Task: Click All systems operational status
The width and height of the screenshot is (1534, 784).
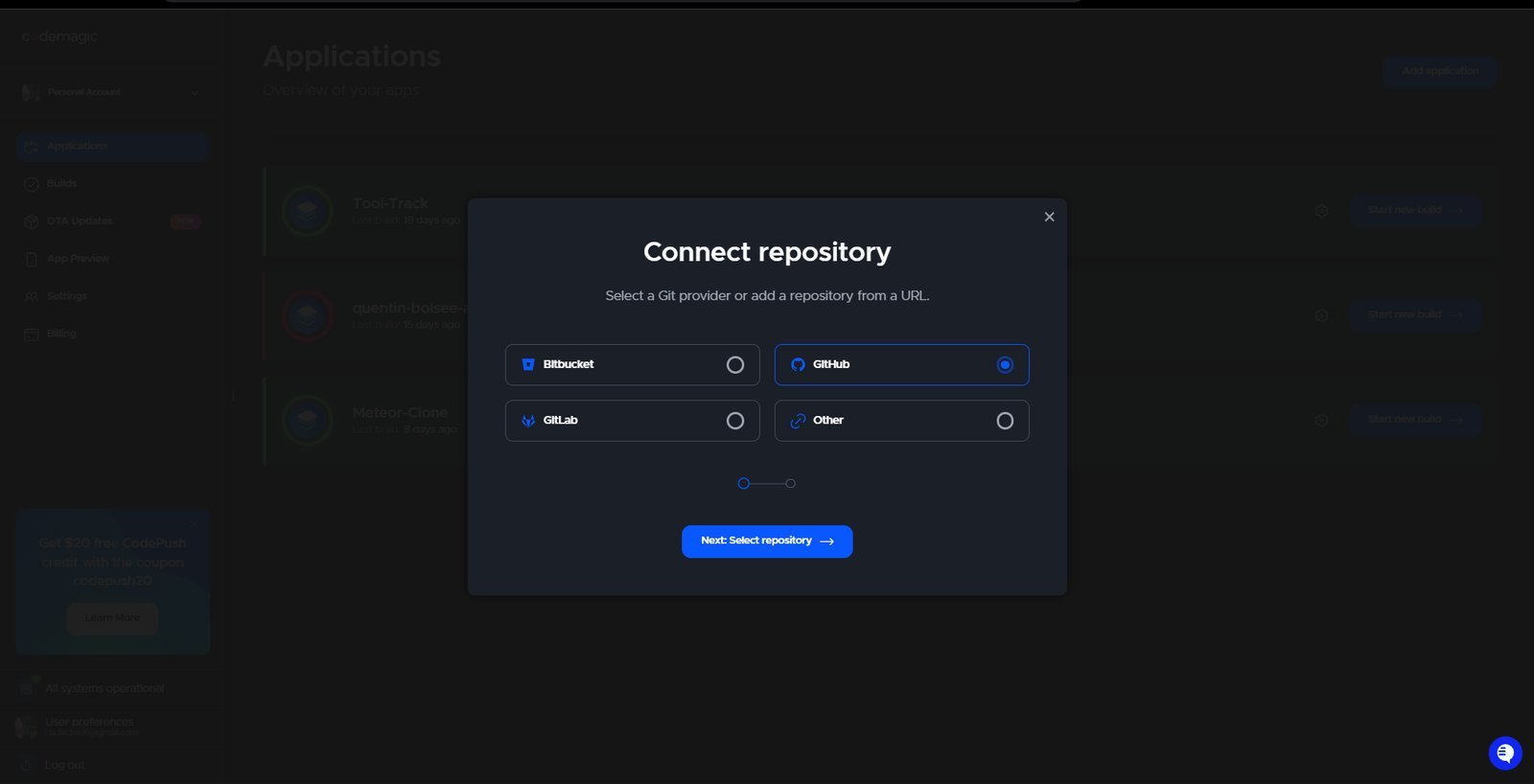Action: tap(104, 688)
